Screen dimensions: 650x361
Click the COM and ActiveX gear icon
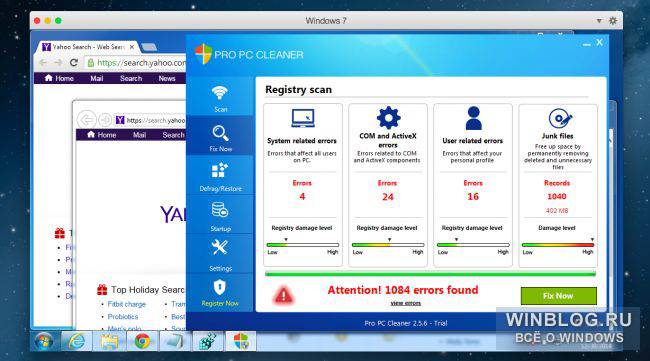pyautogui.click(x=388, y=118)
